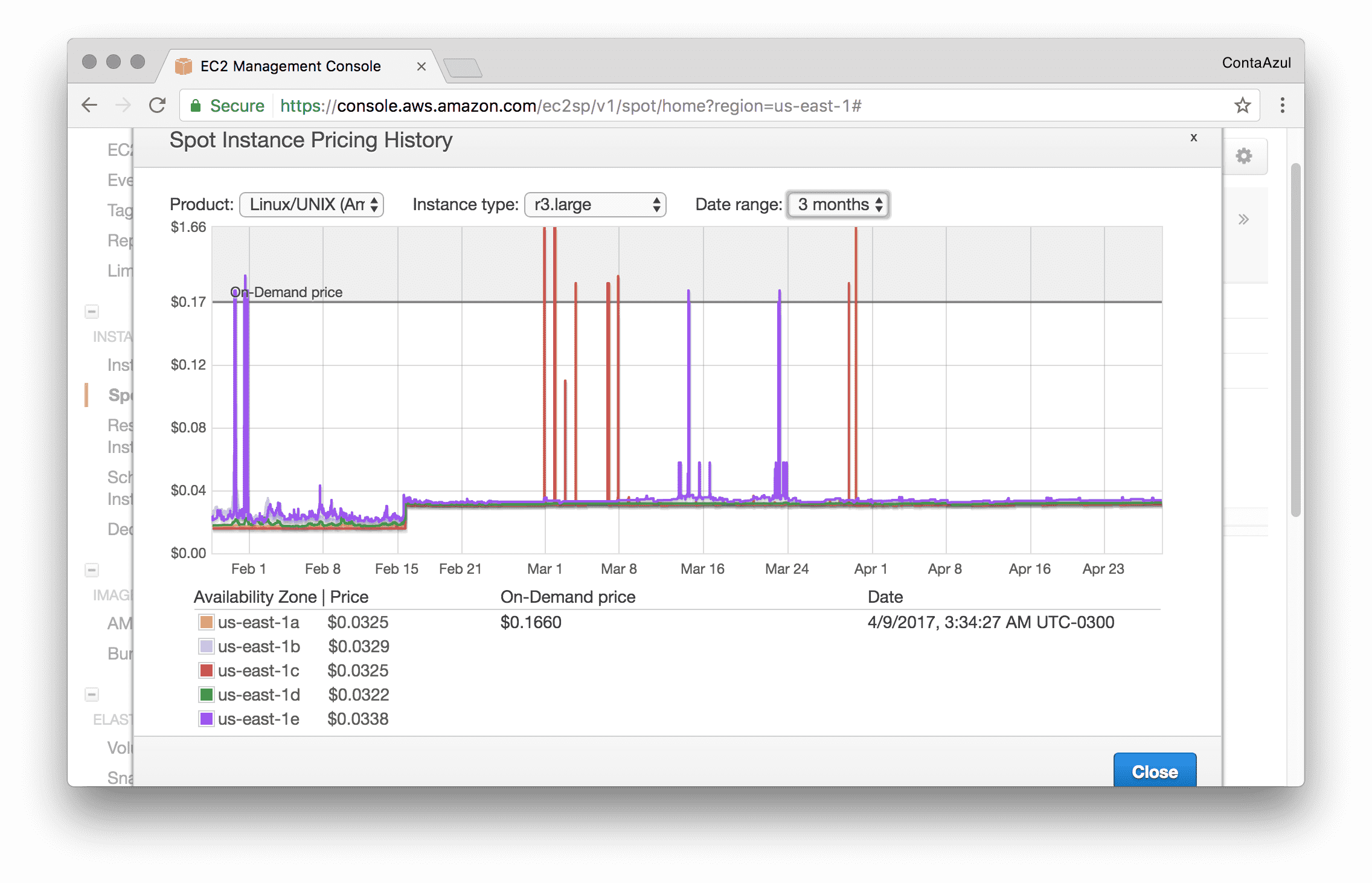Expand the collapsed right side panel chevron
The height and width of the screenshot is (883, 1372).
point(1243,219)
